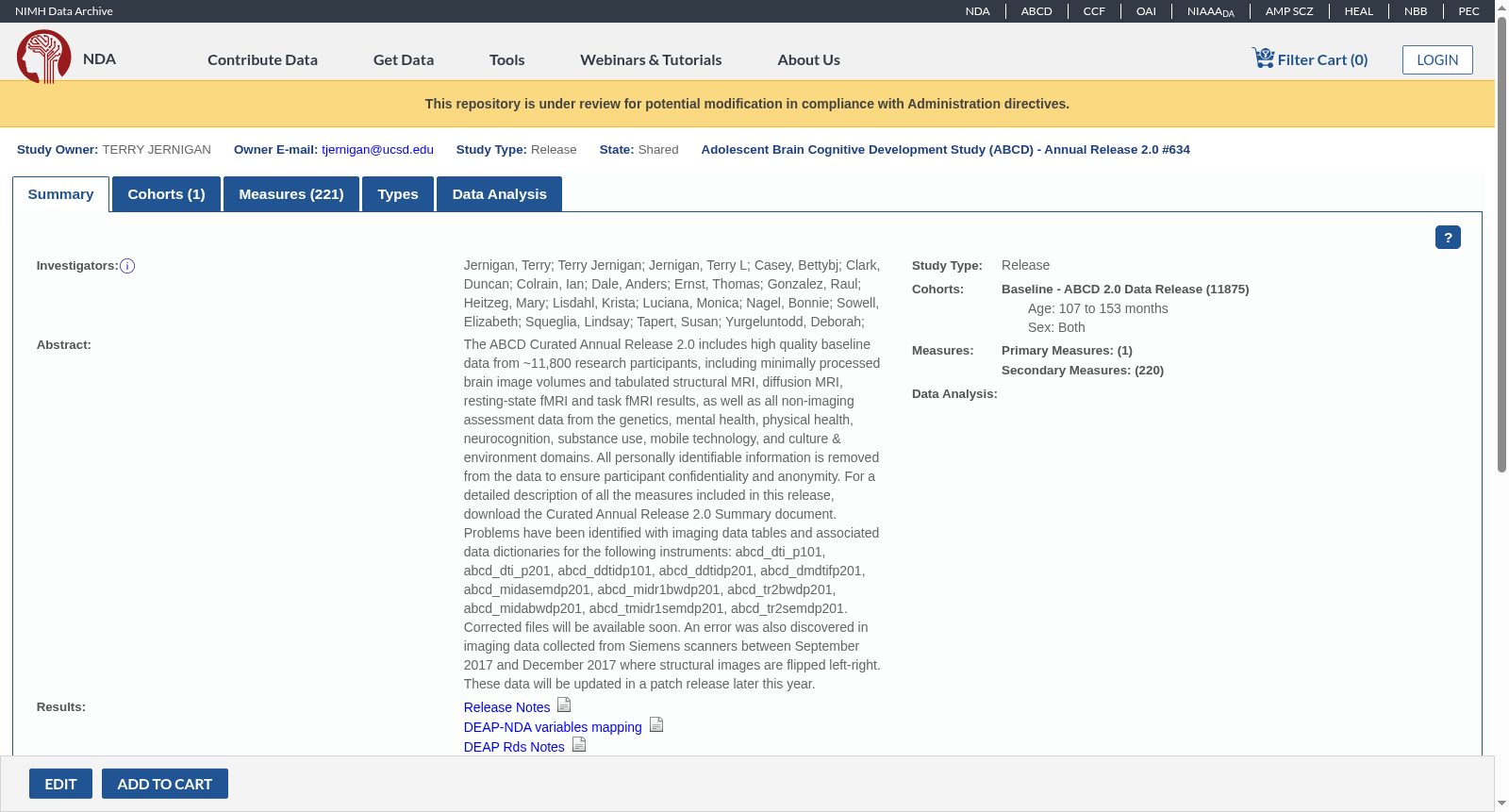Go to the NIAAA DA link in top bar
Screen dimensions: 1509x812
[x=1211, y=11]
